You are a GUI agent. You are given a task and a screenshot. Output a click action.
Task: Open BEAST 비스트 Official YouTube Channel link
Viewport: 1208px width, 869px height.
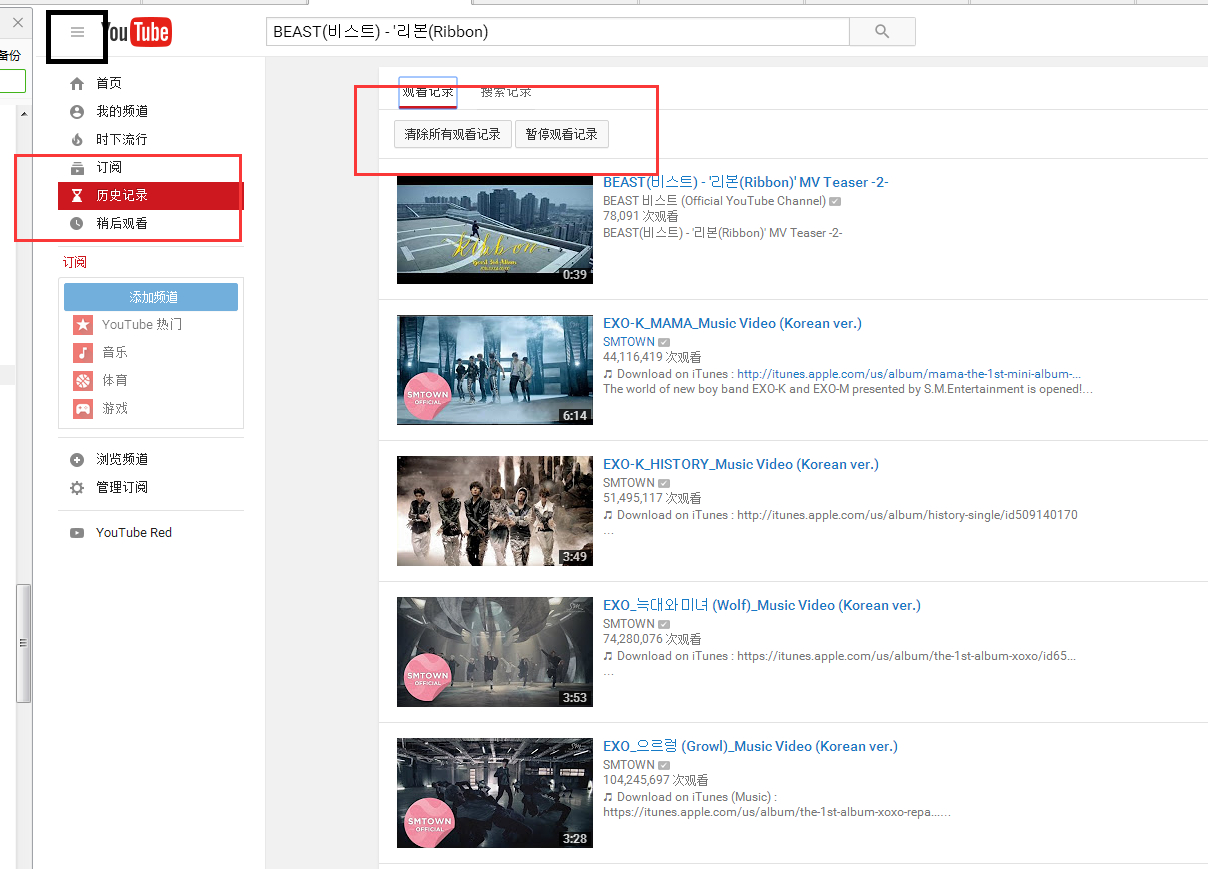715,201
